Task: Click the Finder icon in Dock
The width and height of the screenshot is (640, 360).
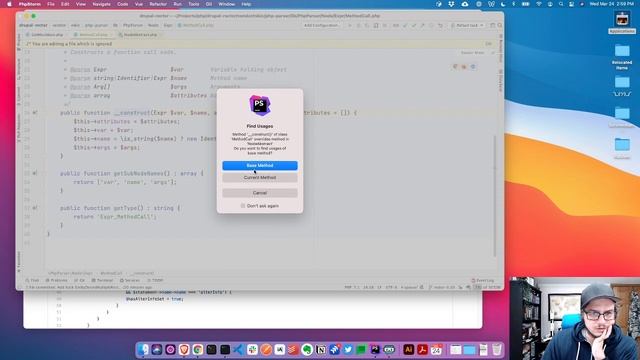Action: (143, 349)
